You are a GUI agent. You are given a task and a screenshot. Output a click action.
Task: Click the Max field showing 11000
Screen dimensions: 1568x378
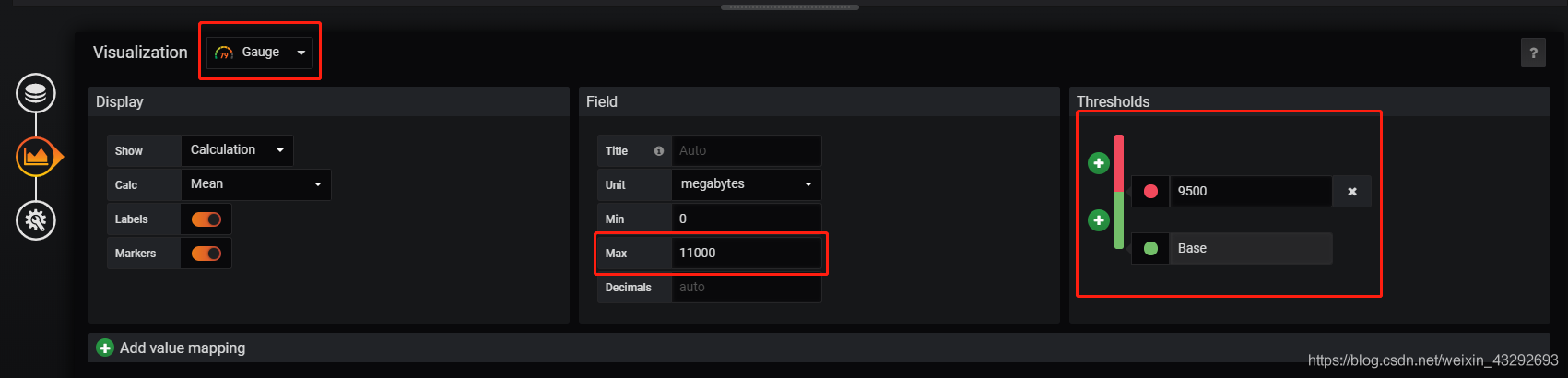pos(746,253)
